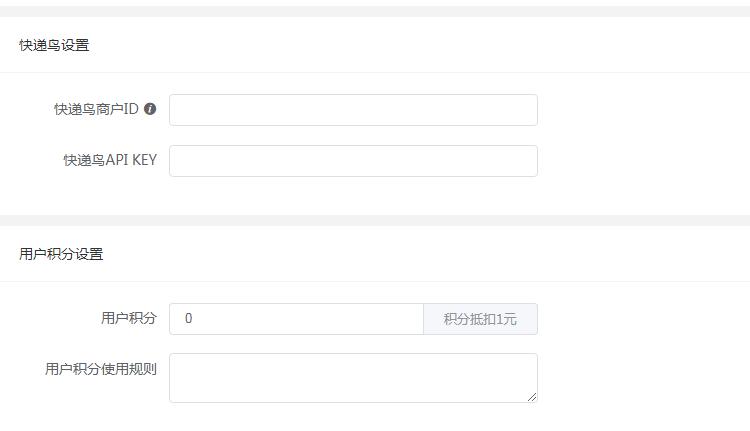Place cursor in 用户积分使用规则 textarea
This screenshot has height=431, width=750.
coord(353,378)
